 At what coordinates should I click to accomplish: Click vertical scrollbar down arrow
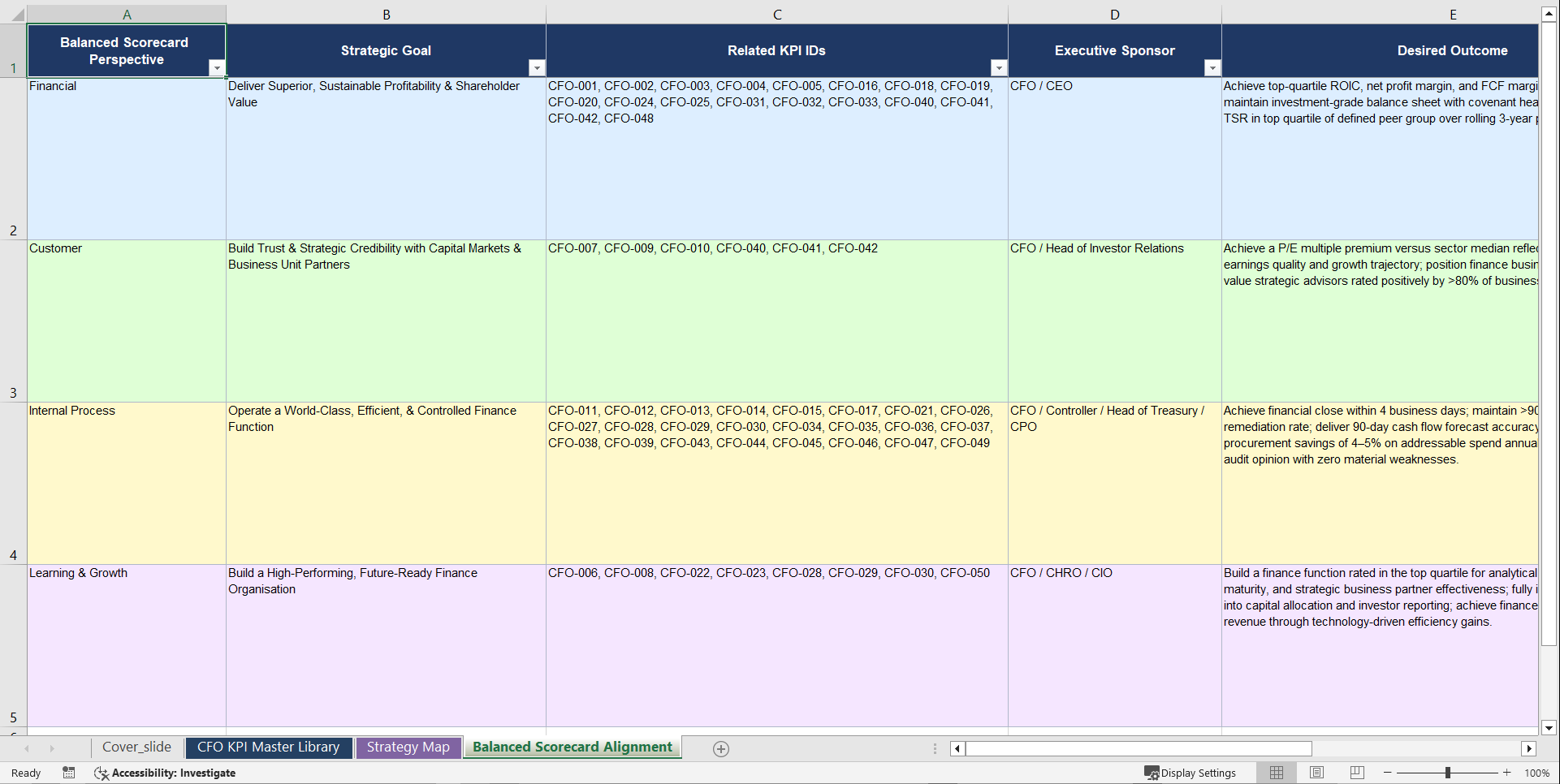[1549, 728]
